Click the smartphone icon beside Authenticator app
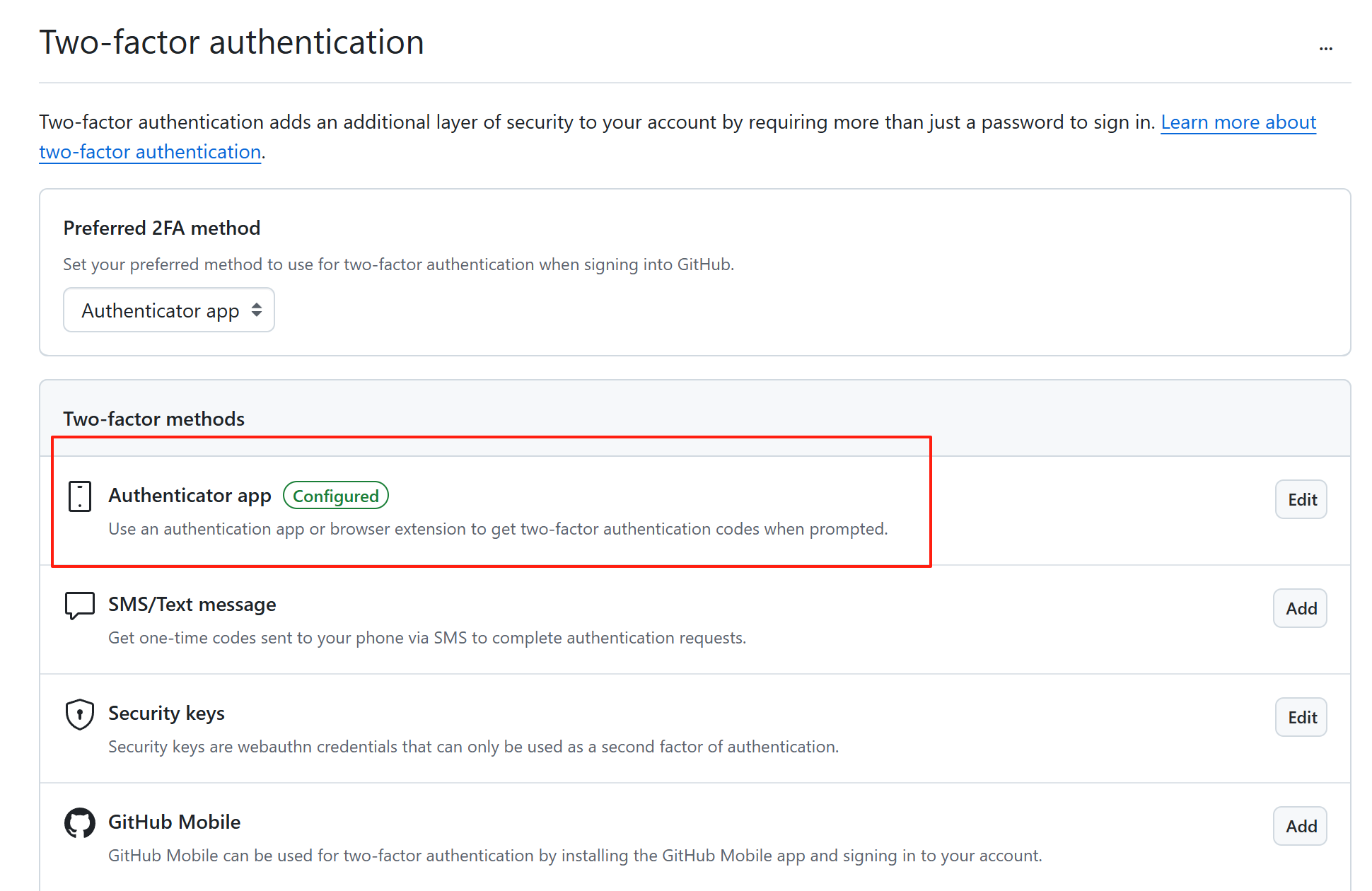 coord(80,496)
